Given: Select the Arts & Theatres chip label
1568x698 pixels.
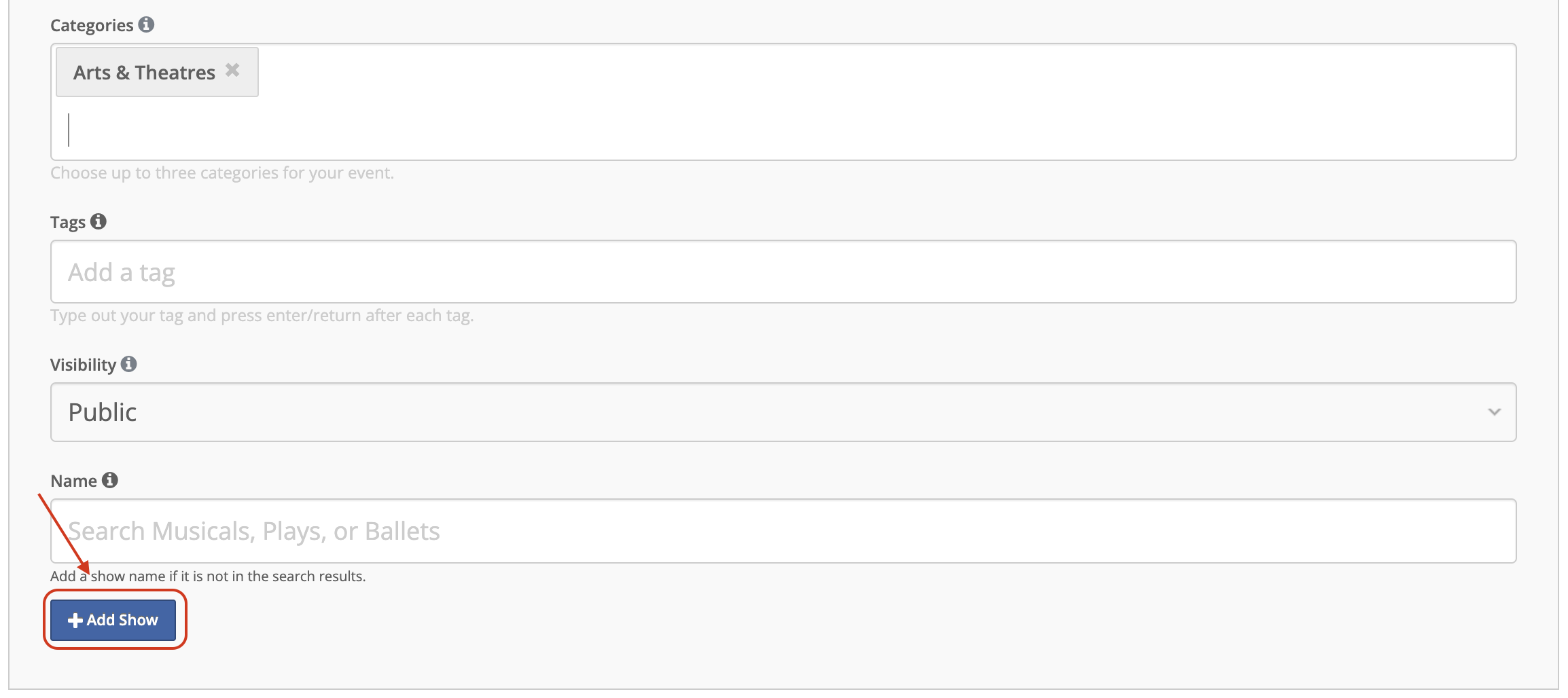Looking at the screenshot, I should coord(144,72).
